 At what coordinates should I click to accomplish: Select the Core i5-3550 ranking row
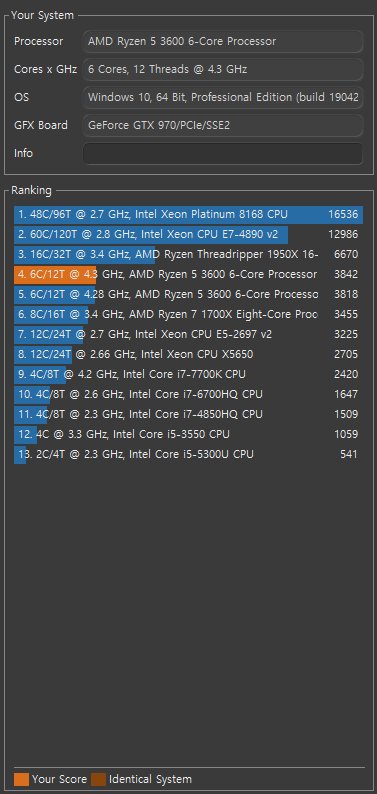(188, 434)
